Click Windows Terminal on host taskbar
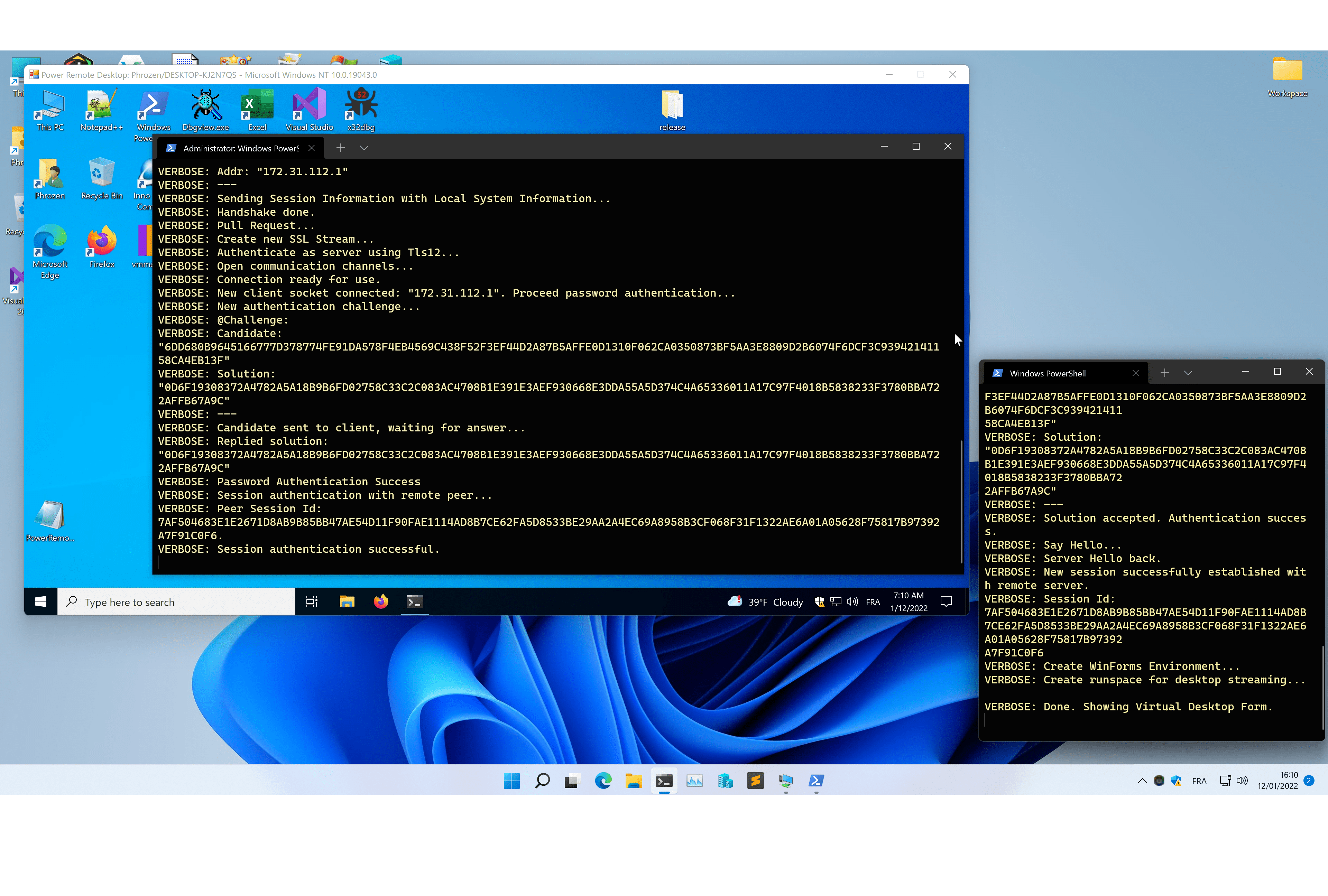This screenshot has width=1328, height=896. pos(664,781)
